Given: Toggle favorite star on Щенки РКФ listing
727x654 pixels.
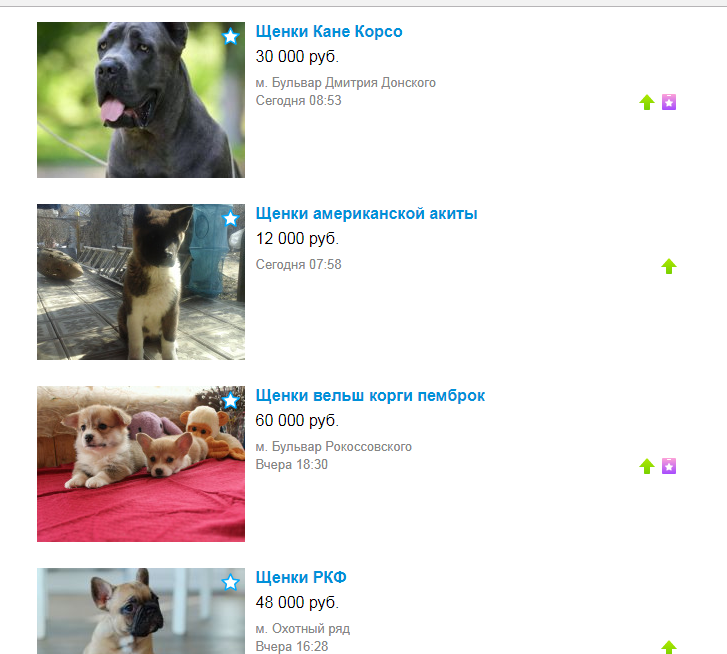Looking at the screenshot, I should [x=230, y=582].
